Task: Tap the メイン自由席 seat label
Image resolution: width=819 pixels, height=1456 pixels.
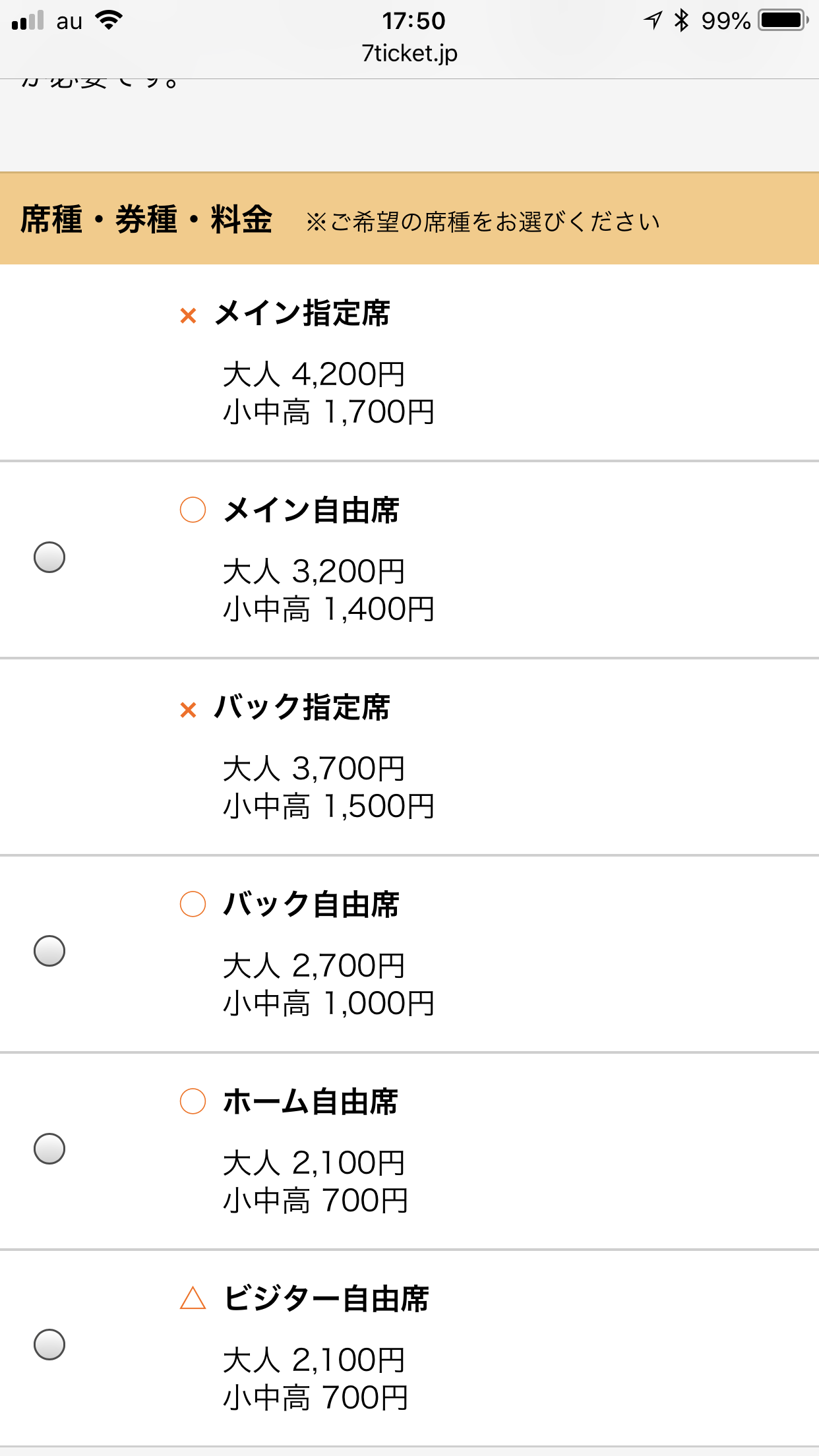Action: click(x=311, y=510)
